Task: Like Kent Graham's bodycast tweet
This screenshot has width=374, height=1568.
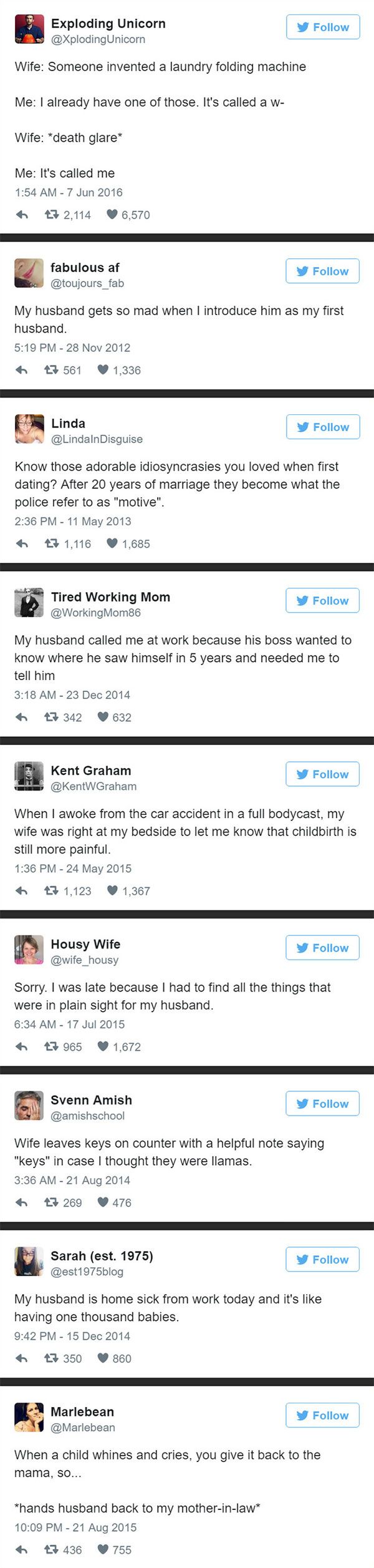Action: click(112, 891)
